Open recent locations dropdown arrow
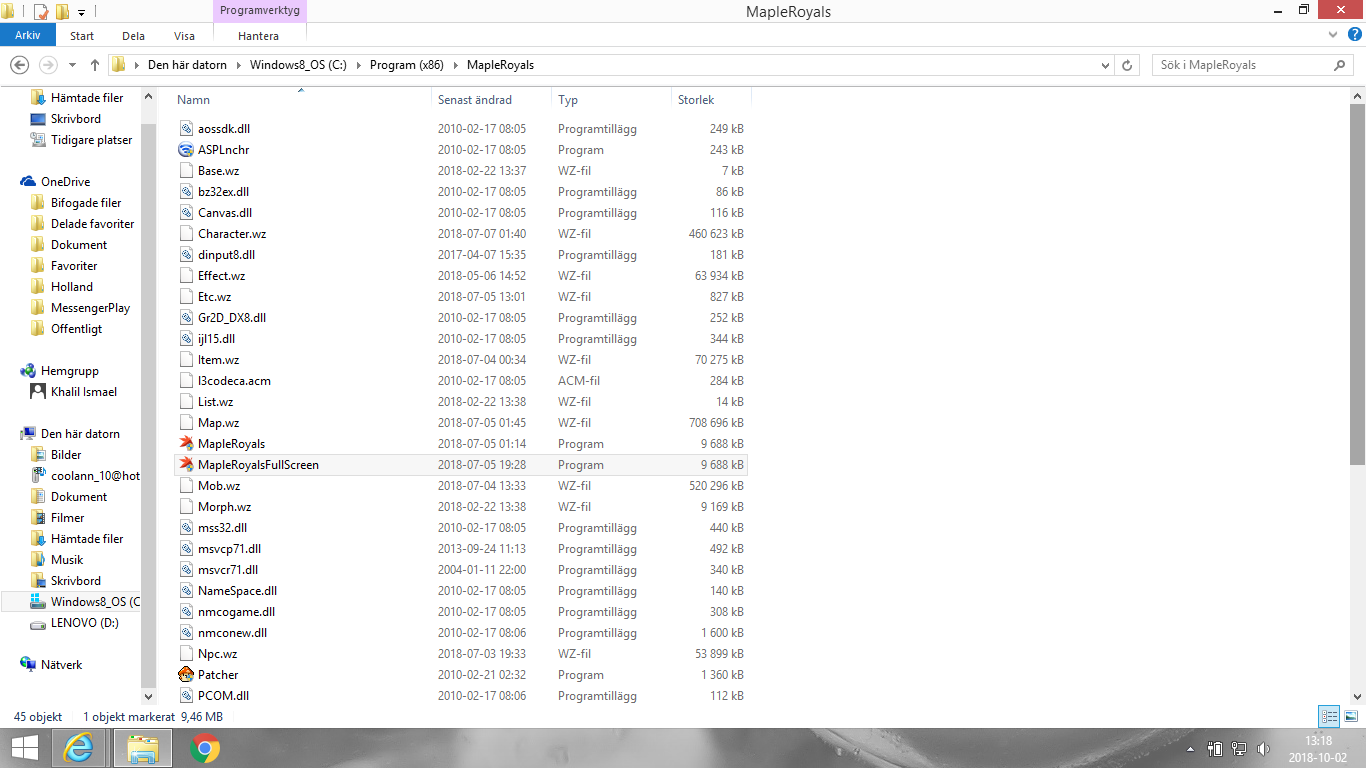This screenshot has width=1366, height=768. [72, 65]
